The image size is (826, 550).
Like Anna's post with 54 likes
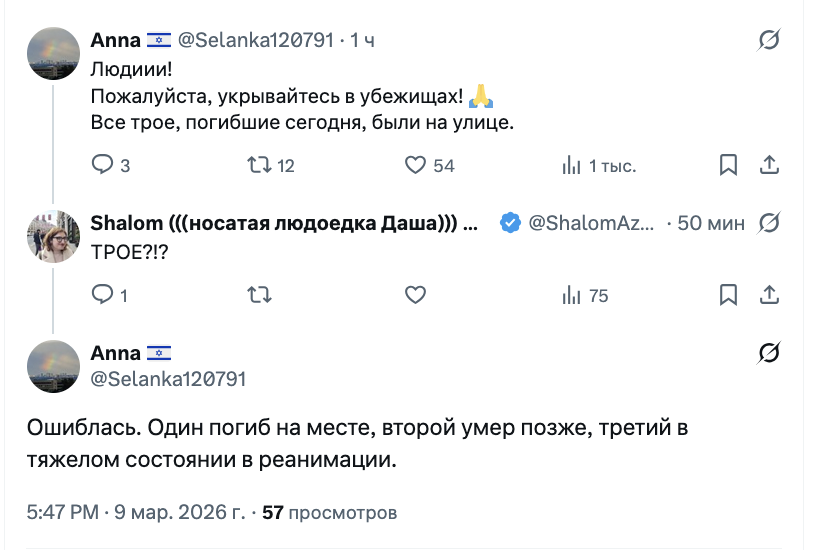(415, 165)
